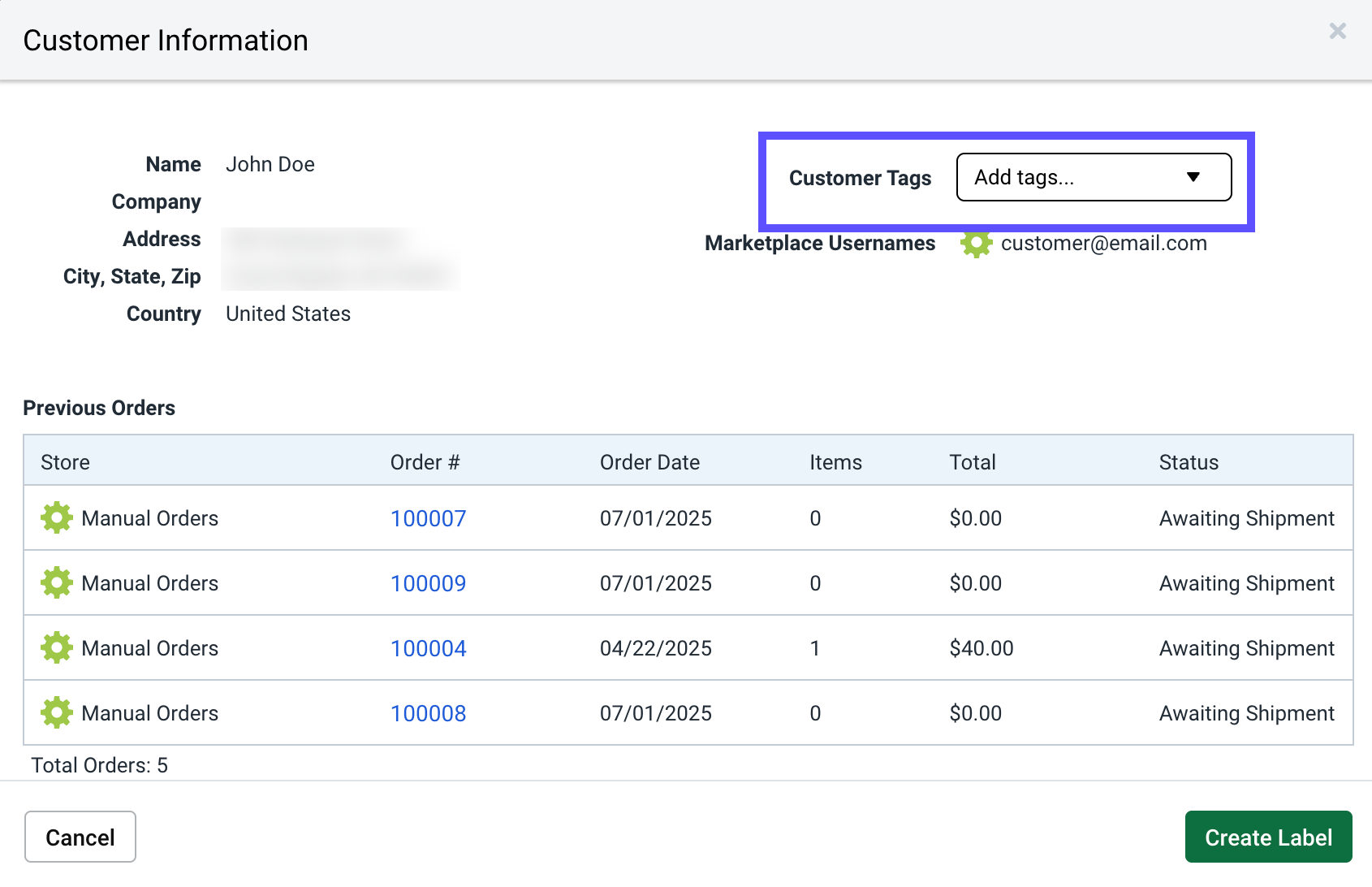
Task: Cancel the Customer Information dialog
Action: pos(80,837)
